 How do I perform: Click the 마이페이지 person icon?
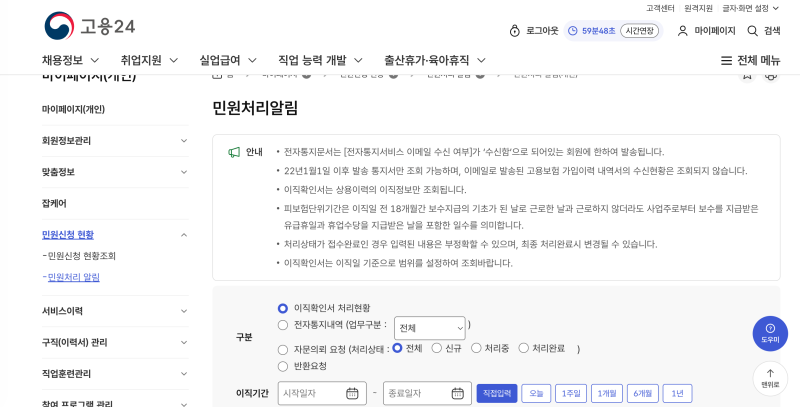click(682, 31)
